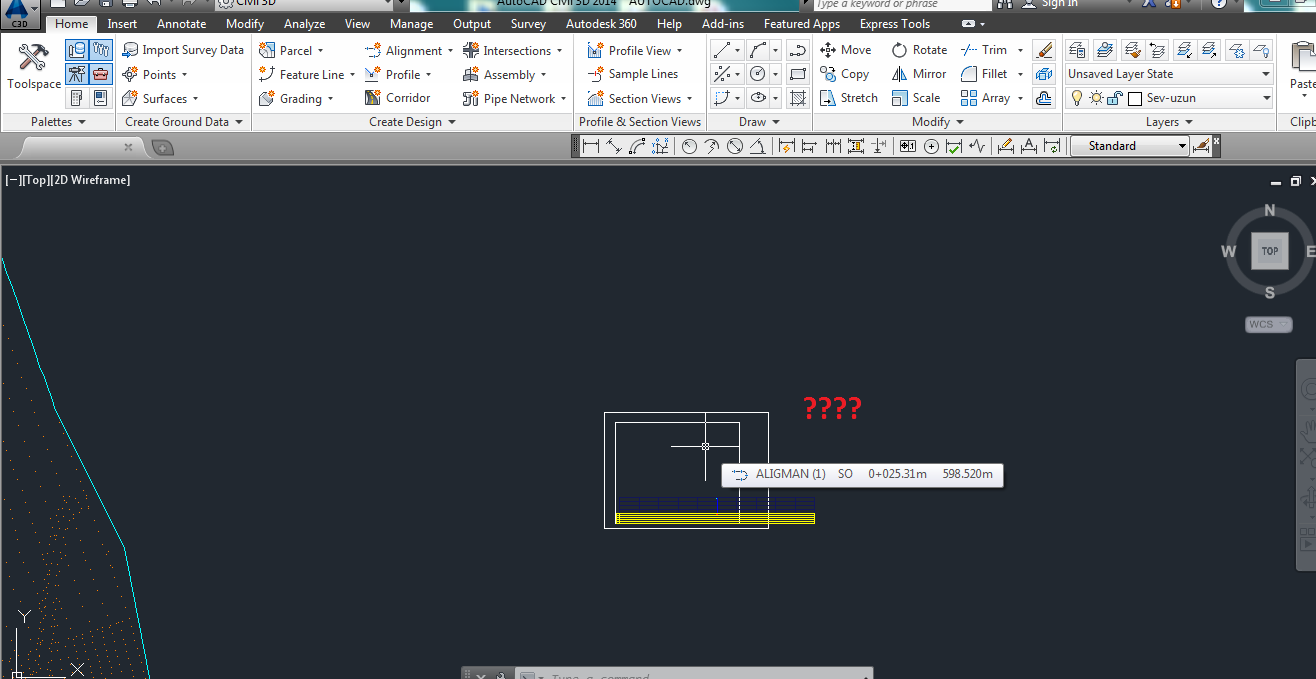Switch to the Annotate ribbon tab
Screen dimensions: 1316x679
coord(181,23)
